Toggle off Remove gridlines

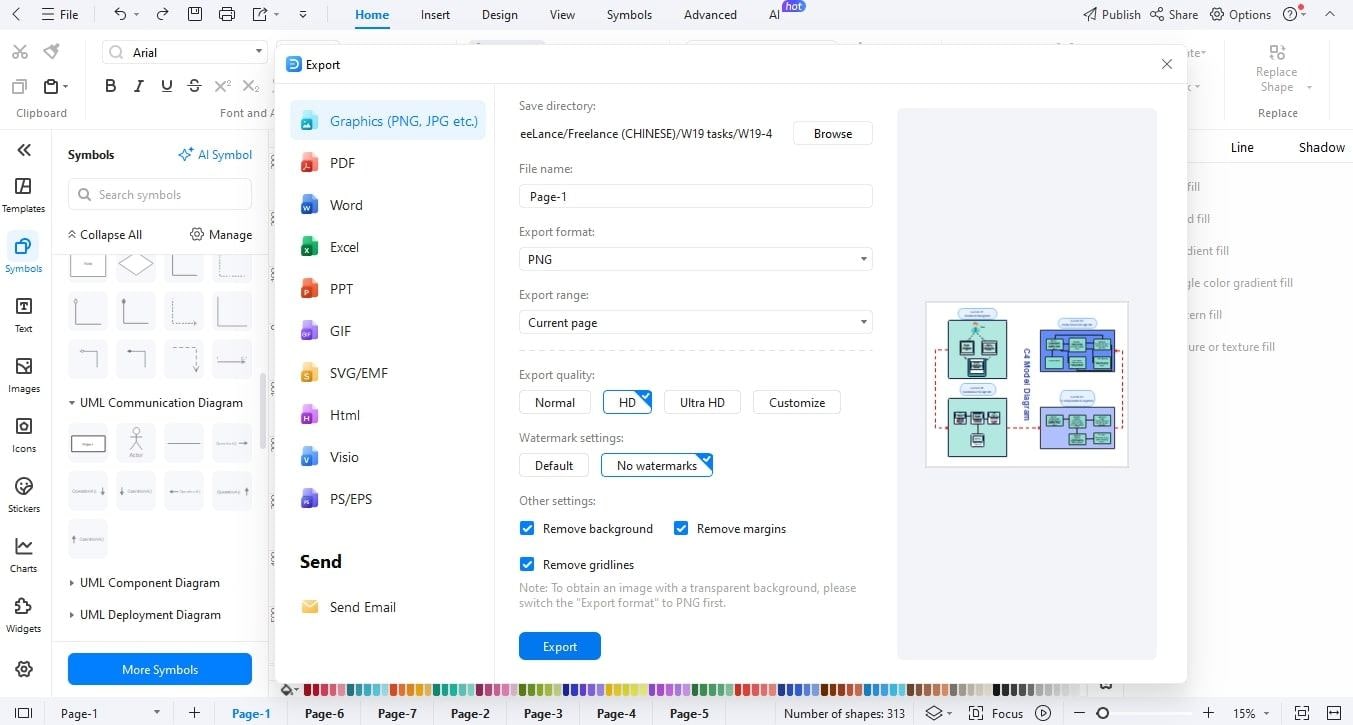point(527,564)
